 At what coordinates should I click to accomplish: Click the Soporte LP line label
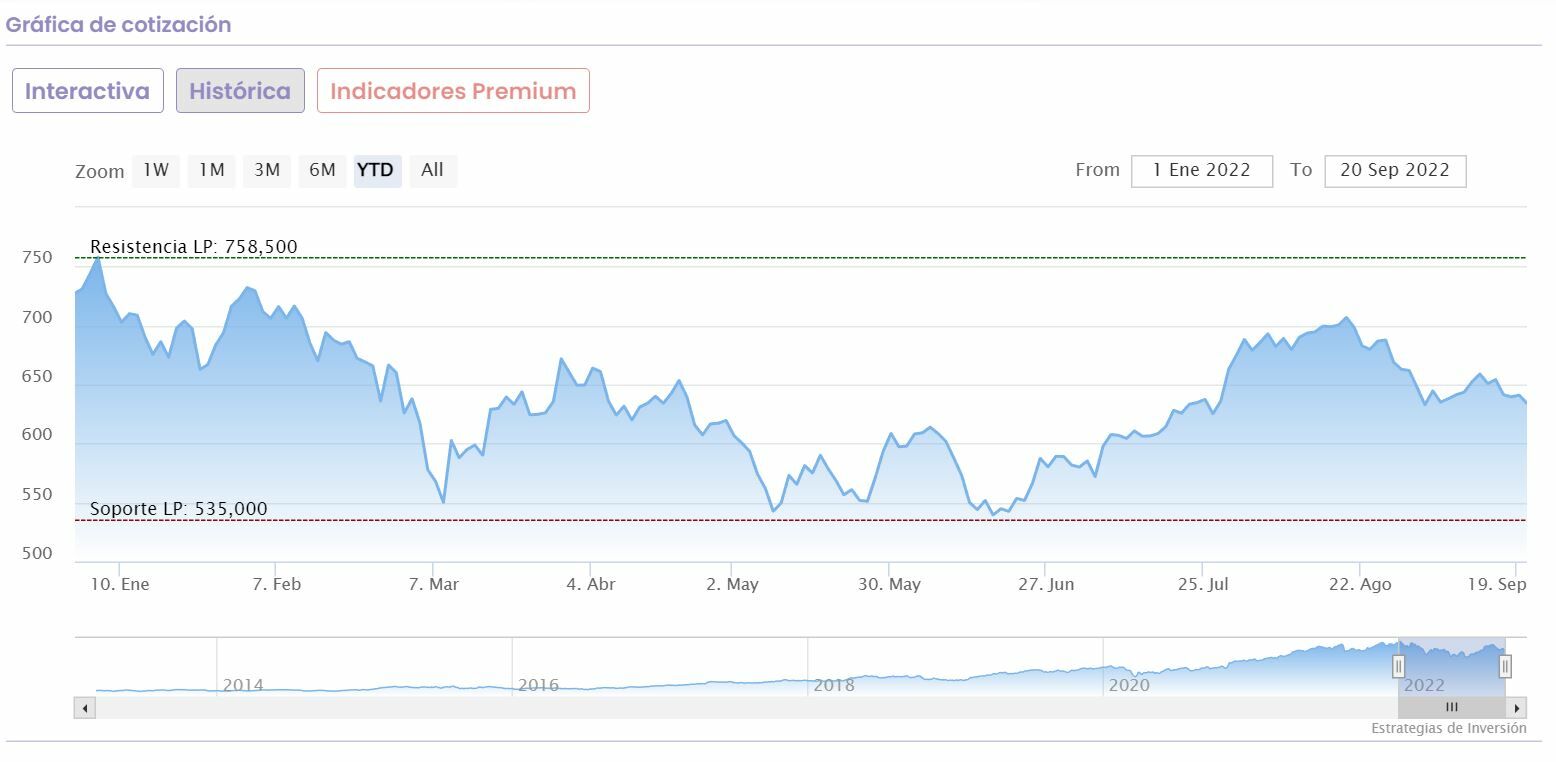click(x=178, y=509)
